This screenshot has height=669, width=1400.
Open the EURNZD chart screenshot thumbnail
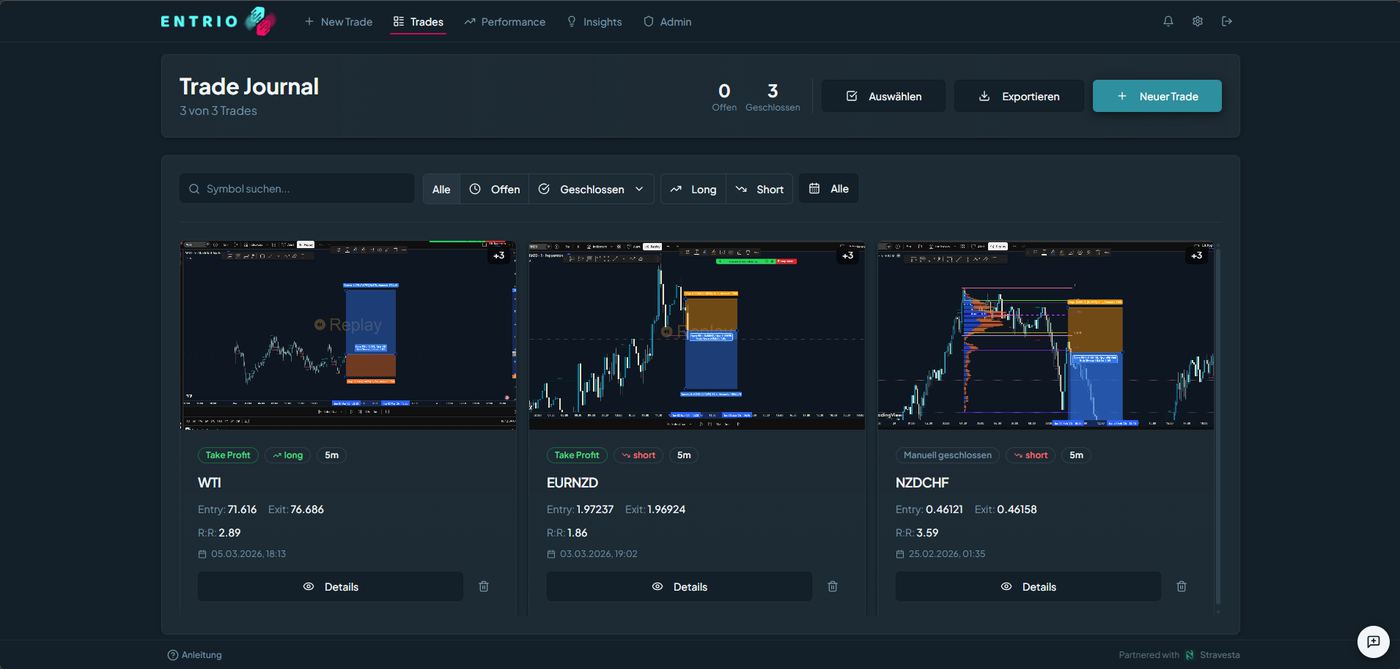tap(697, 335)
